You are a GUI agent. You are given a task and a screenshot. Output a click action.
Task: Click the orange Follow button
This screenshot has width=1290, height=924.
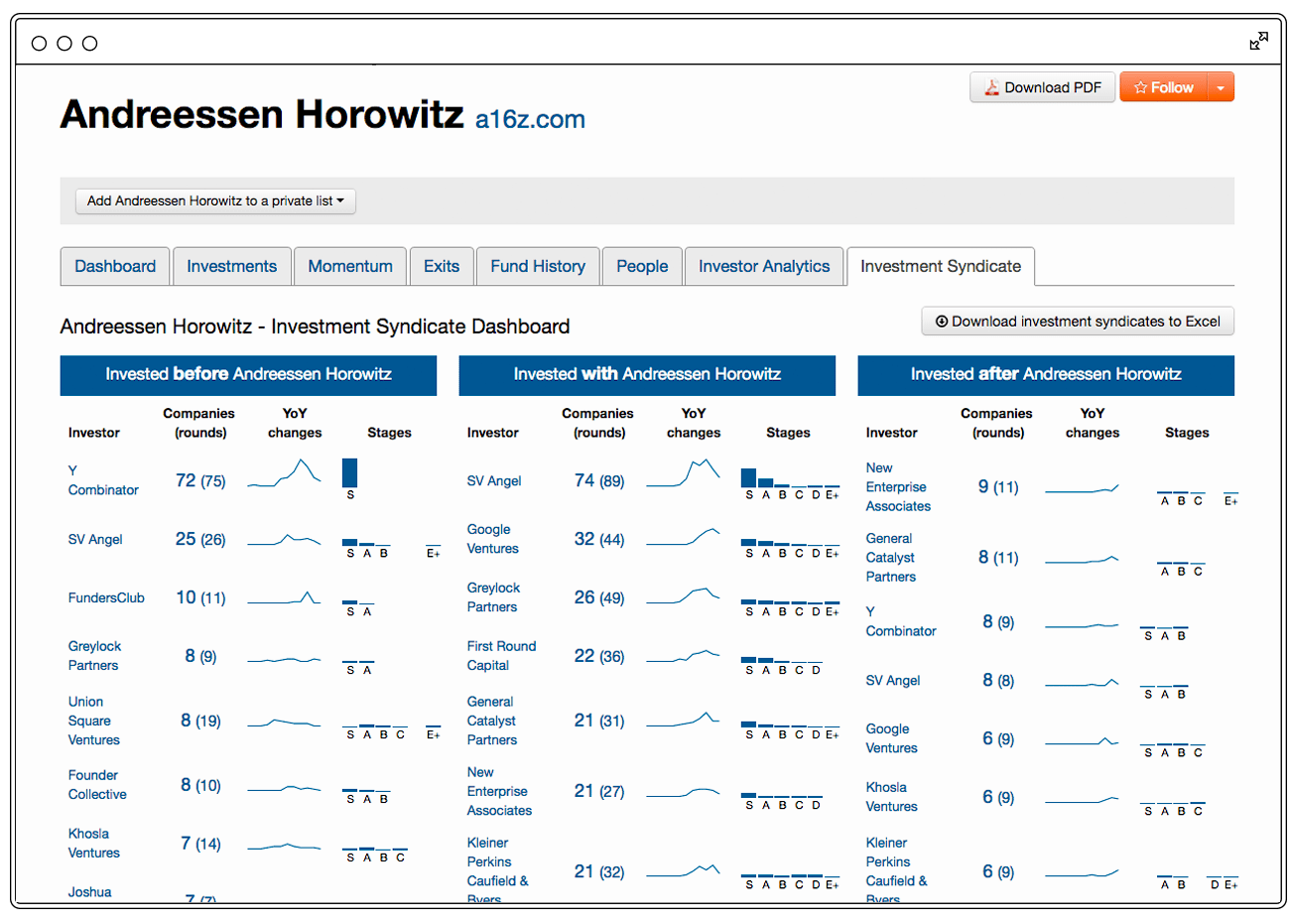tap(1164, 87)
